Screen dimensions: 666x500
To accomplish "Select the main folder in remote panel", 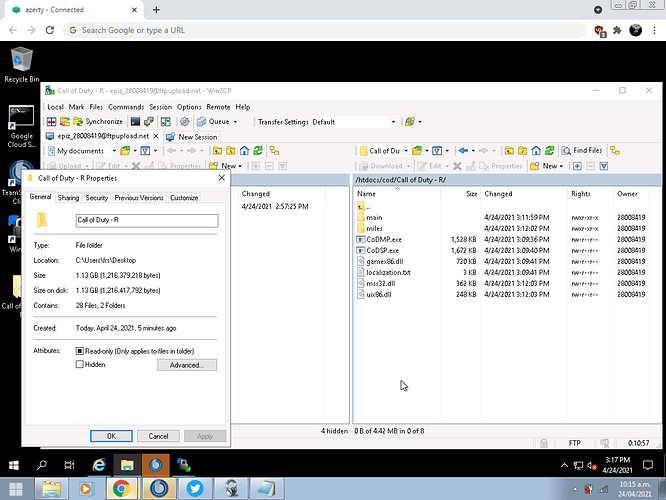I will [x=374, y=218].
